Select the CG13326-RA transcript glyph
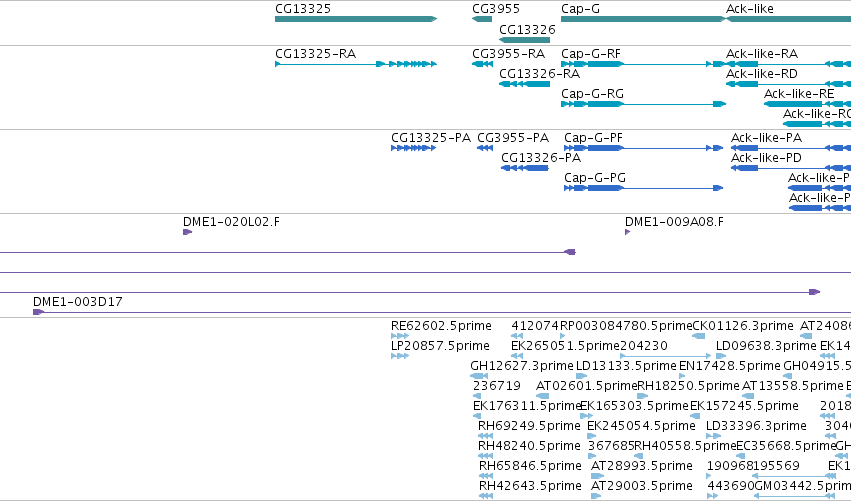Viewport: 851px width, 501px height. tap(524, 84)
